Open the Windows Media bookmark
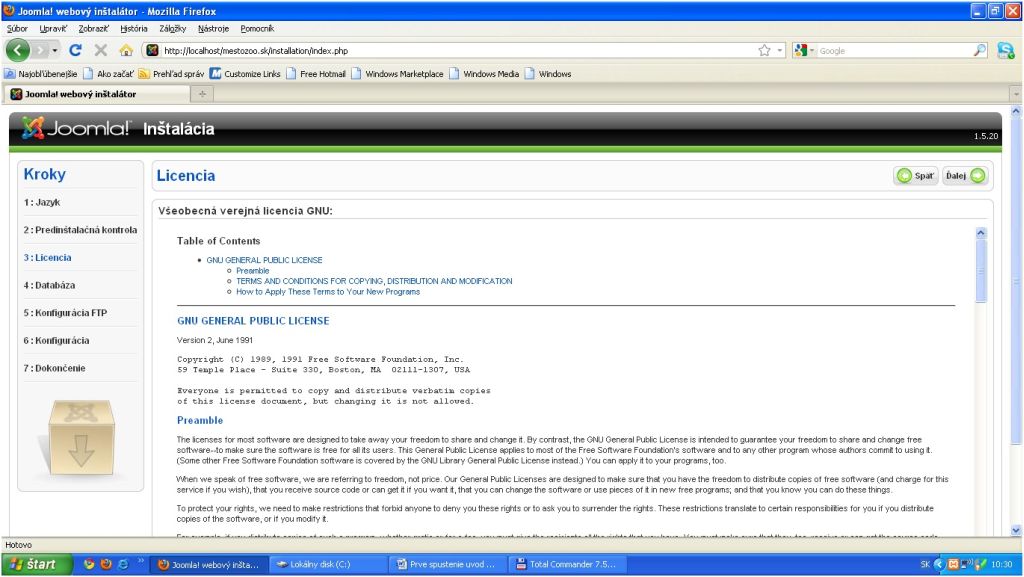Screen dimensions: 1024x577 click(484, 74)
